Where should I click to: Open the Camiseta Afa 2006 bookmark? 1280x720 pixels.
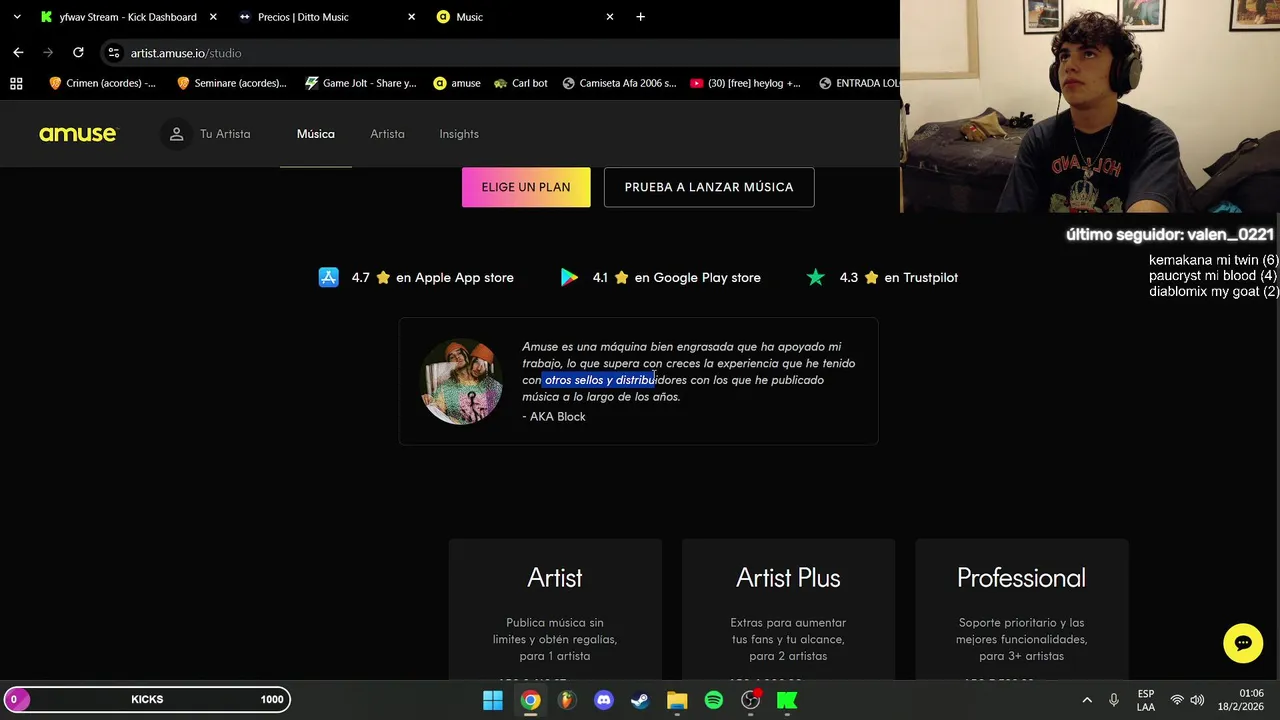(x=619, y=83)
